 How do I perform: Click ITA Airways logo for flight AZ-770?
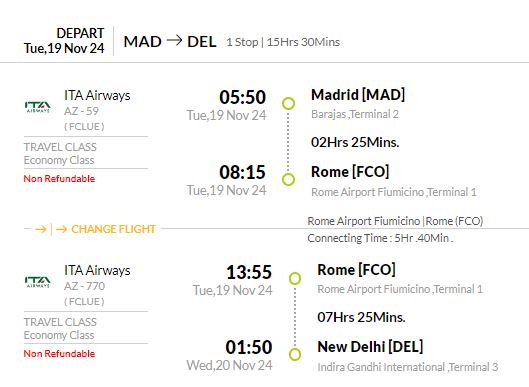coord(37,281)
